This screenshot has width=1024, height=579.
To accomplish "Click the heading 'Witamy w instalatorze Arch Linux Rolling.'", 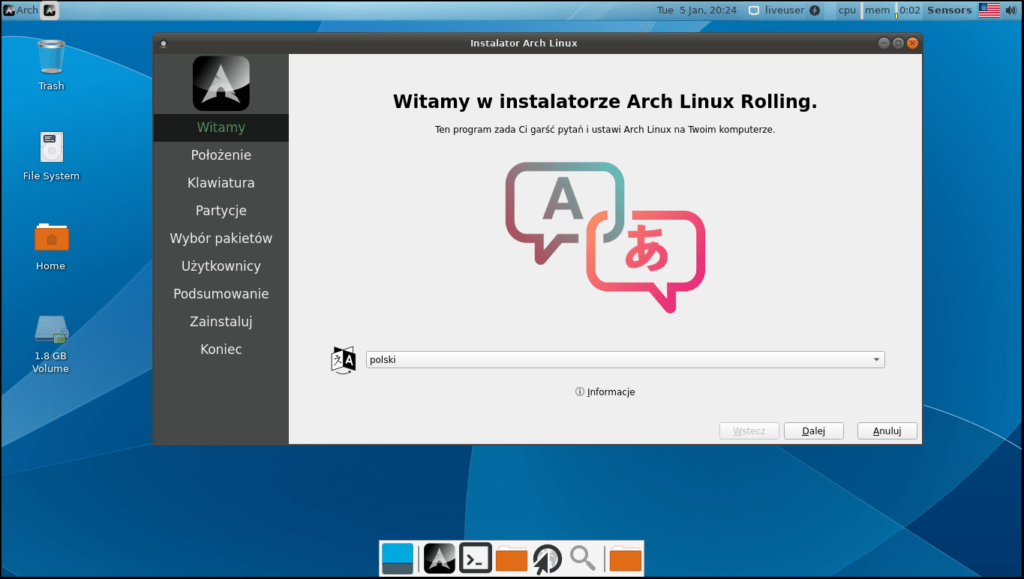I will point(605,102).
